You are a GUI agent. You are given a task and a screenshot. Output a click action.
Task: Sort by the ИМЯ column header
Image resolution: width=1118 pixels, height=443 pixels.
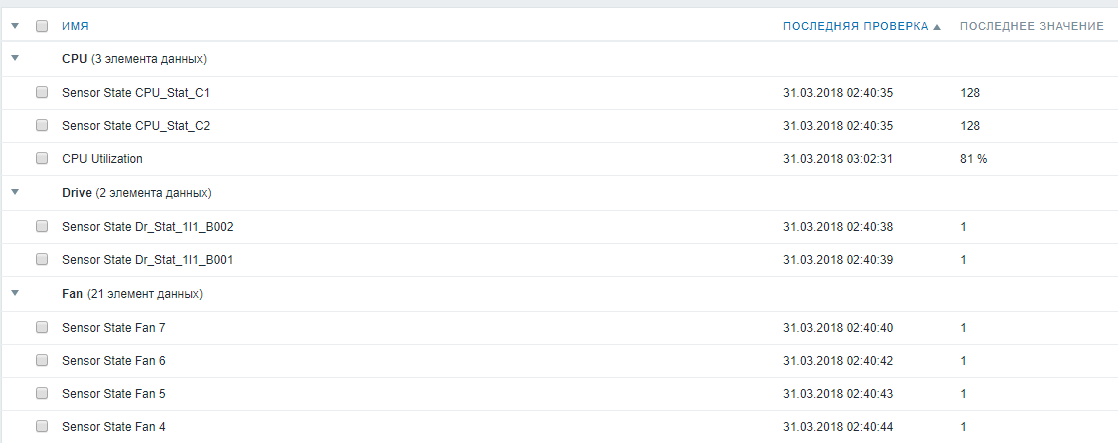pyautogui.click(x=76, y=26)
